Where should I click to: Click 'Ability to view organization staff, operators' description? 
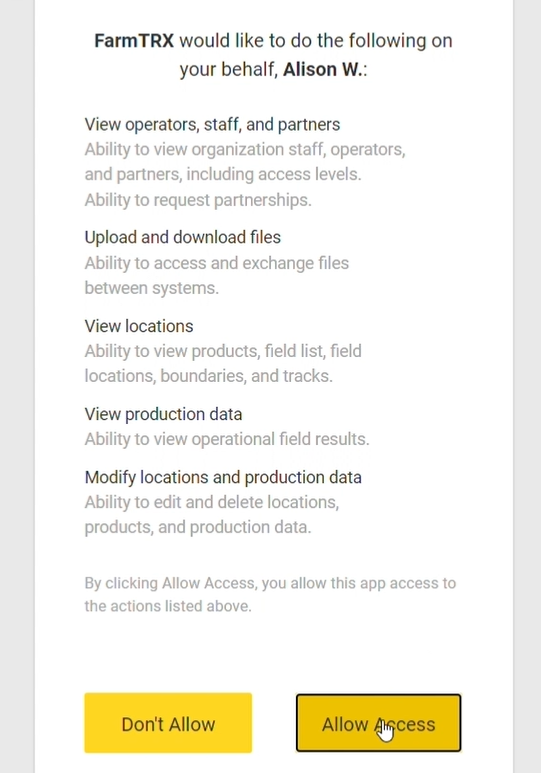coord(245,162)
